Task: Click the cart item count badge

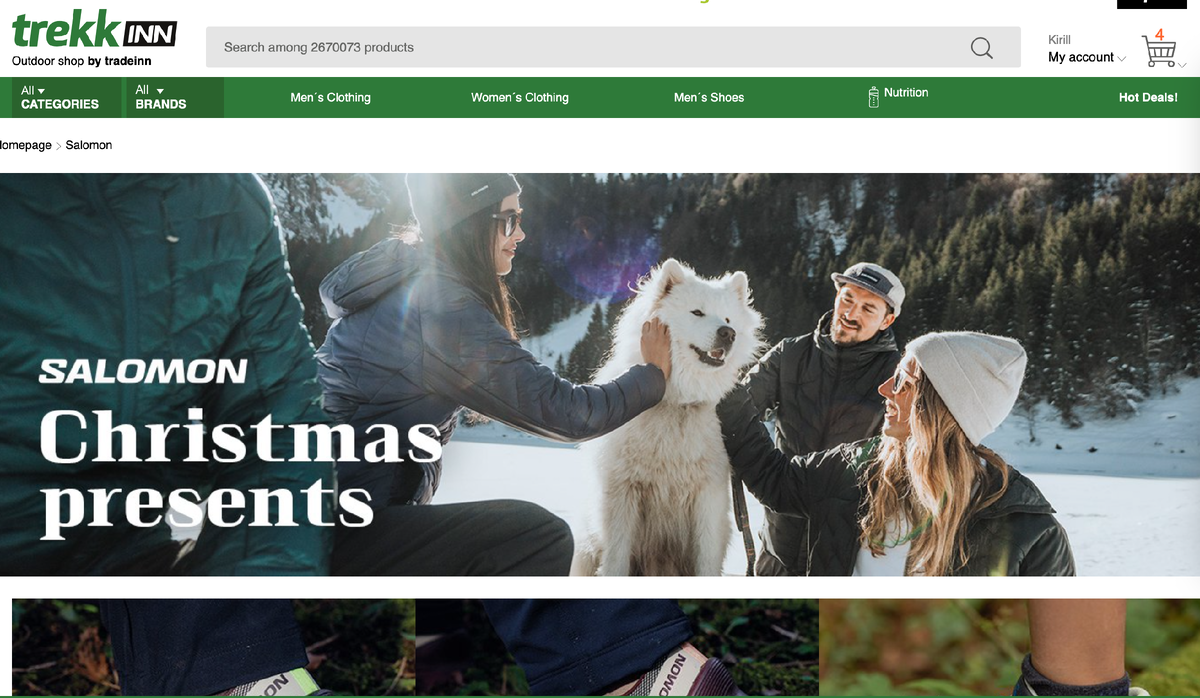Action: pyautogui.click(x=1159, y=34)
